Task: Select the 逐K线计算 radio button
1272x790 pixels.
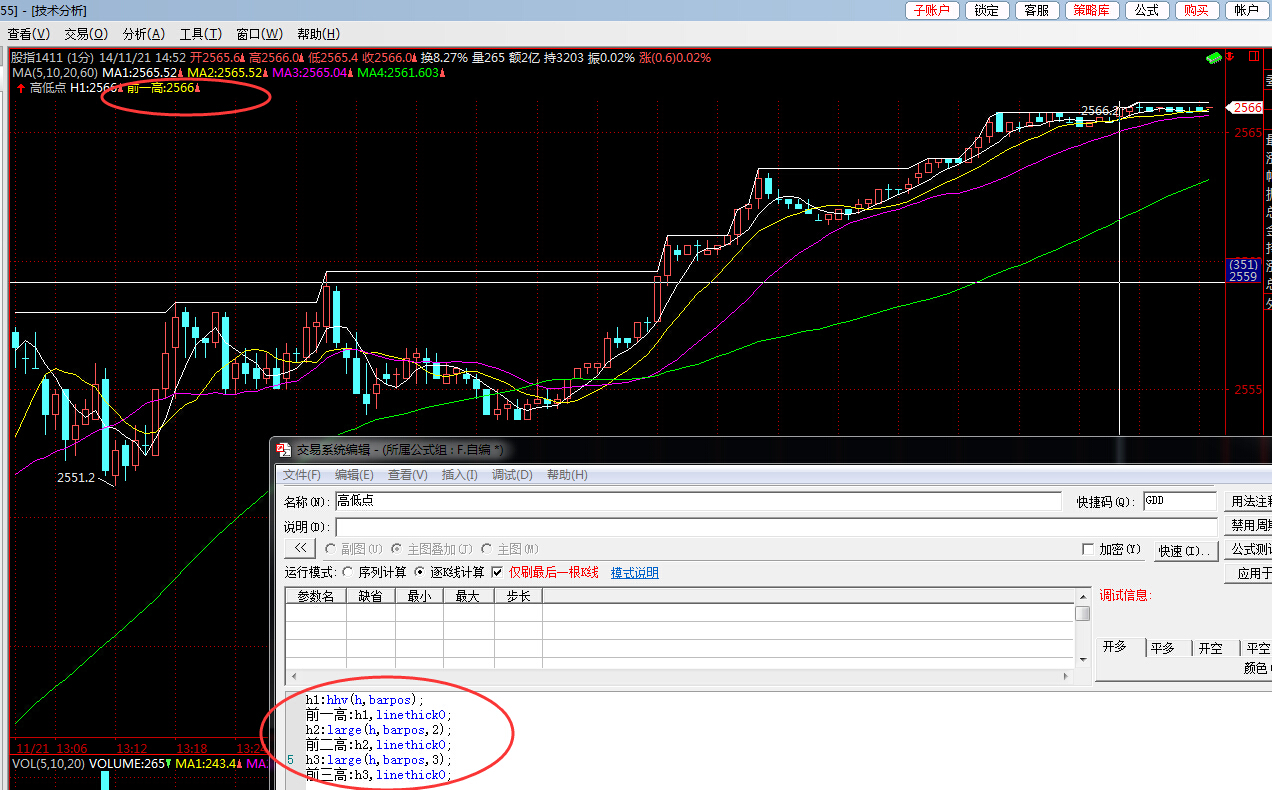Action: (420, 573)
